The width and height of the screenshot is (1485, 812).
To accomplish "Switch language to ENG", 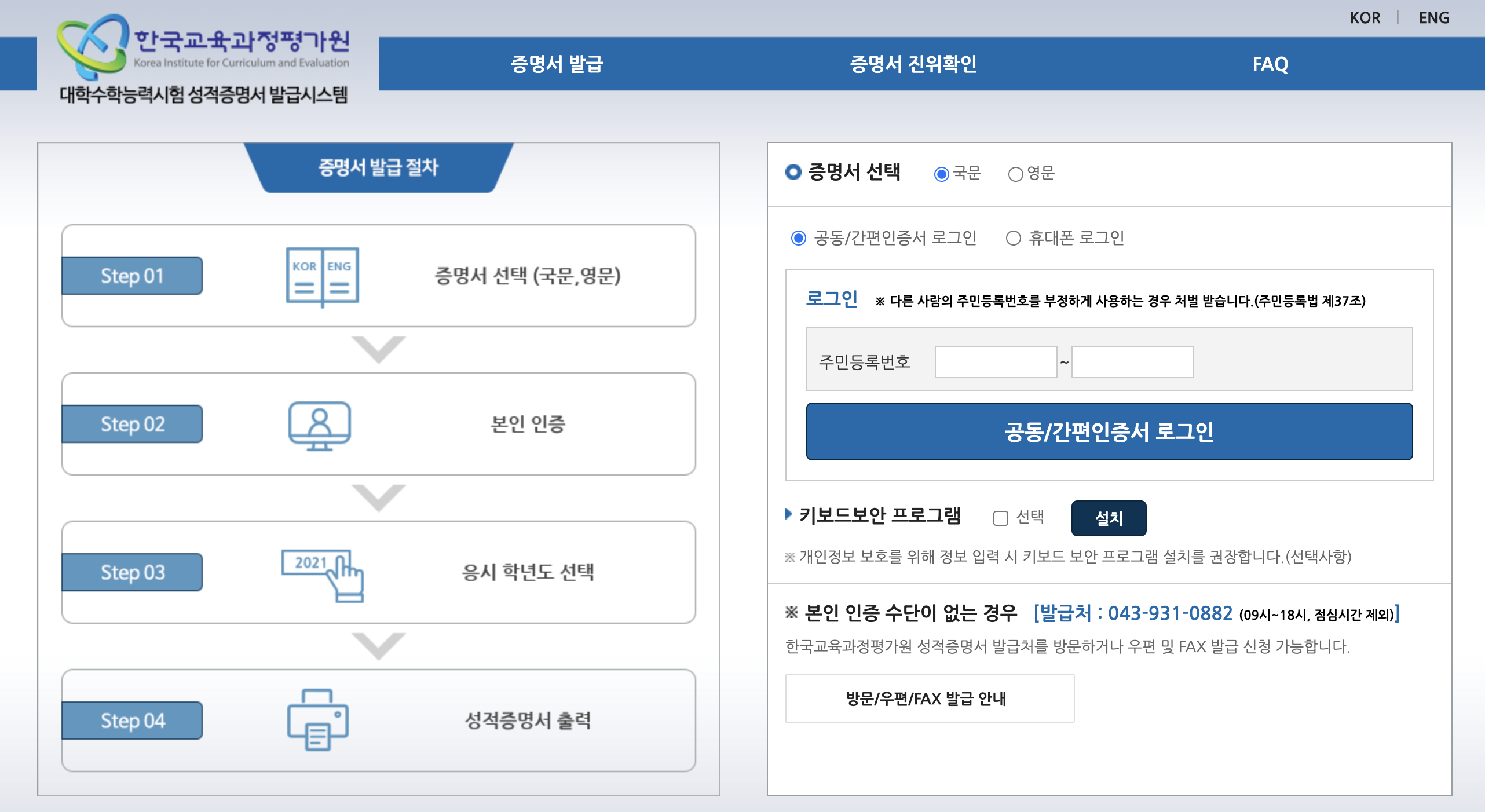I will [1433, 18].
